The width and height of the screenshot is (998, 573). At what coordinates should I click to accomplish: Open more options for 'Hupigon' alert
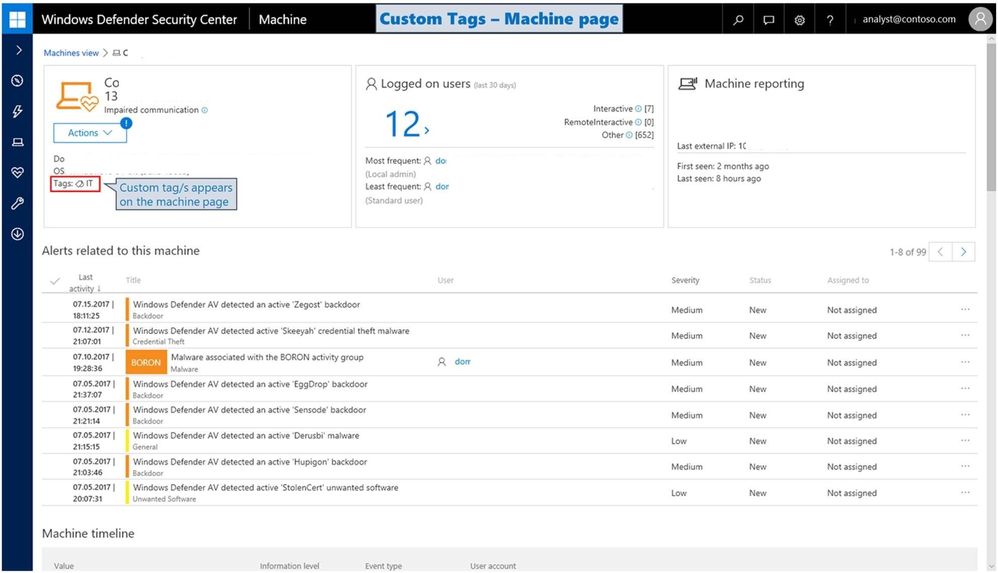pos(965,466)
